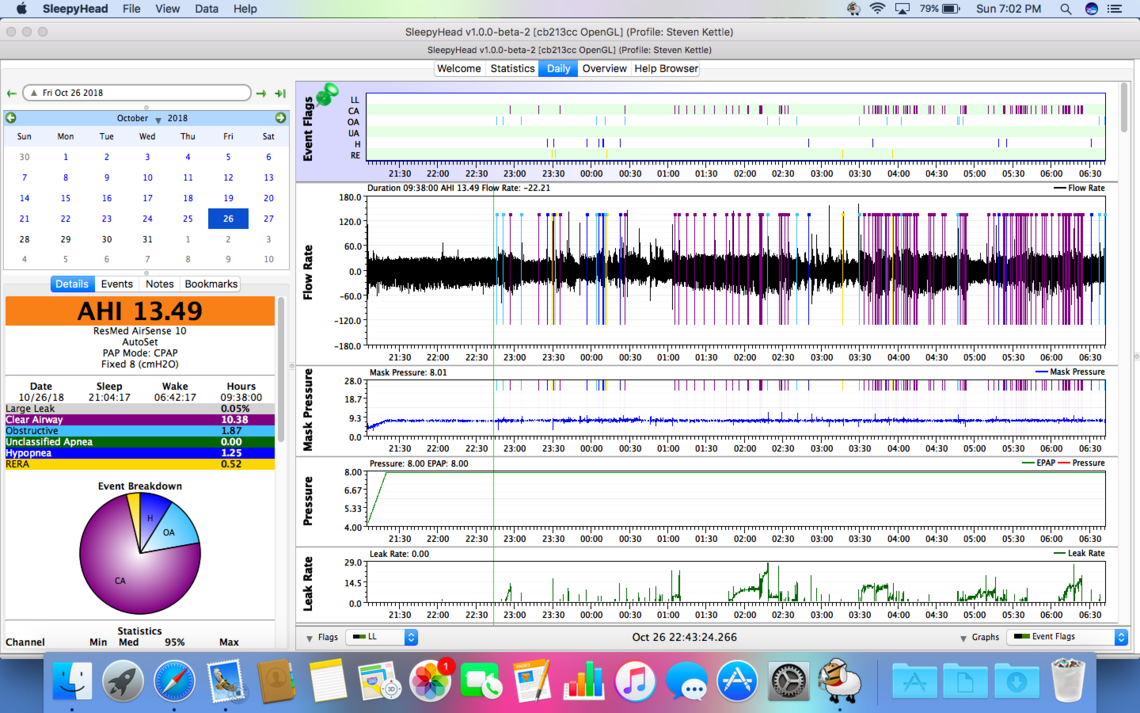Open the Help Browser tab

[666, 68]
